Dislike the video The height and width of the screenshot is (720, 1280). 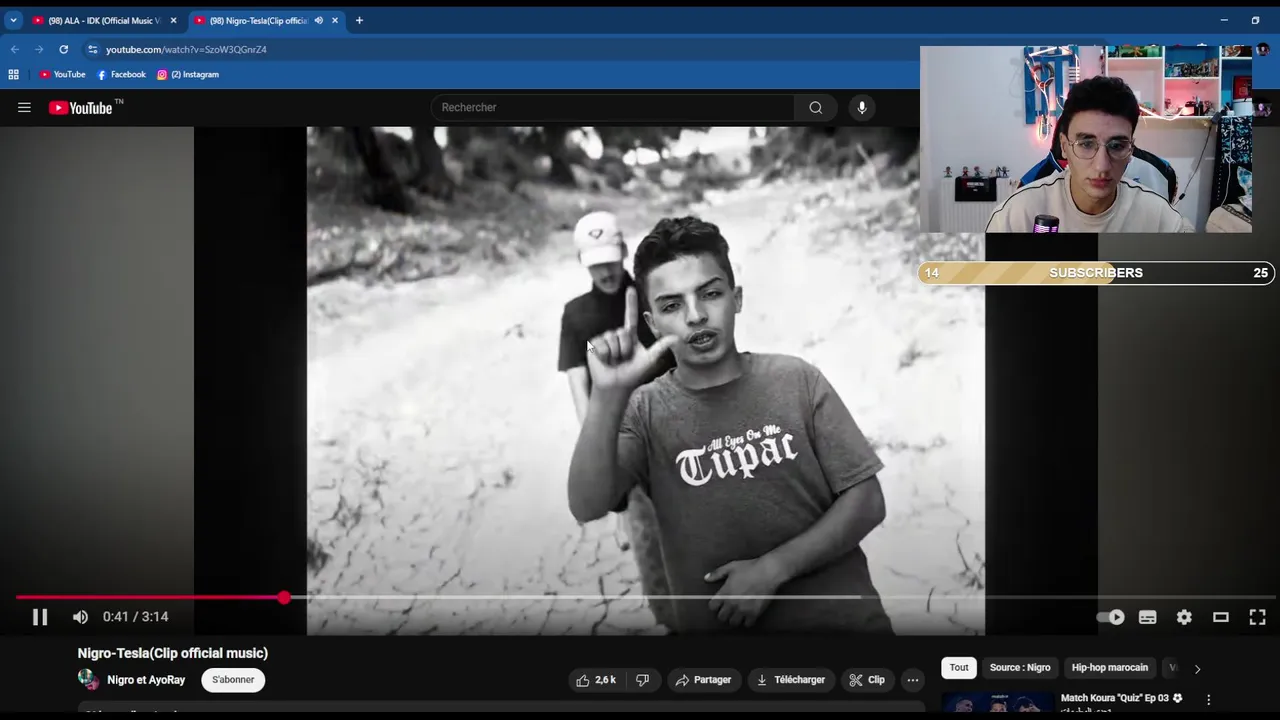pos(642,680)
